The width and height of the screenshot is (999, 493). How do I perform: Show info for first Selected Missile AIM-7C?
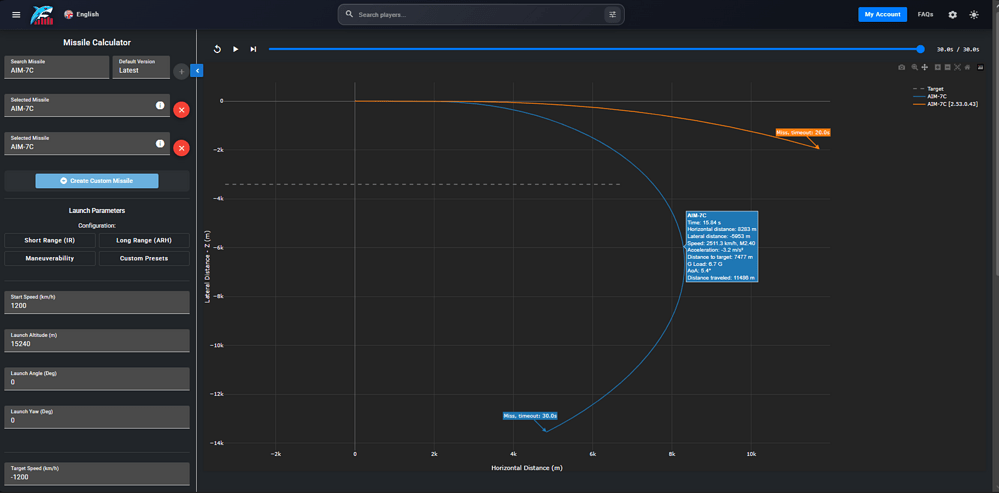coord(160,105)
